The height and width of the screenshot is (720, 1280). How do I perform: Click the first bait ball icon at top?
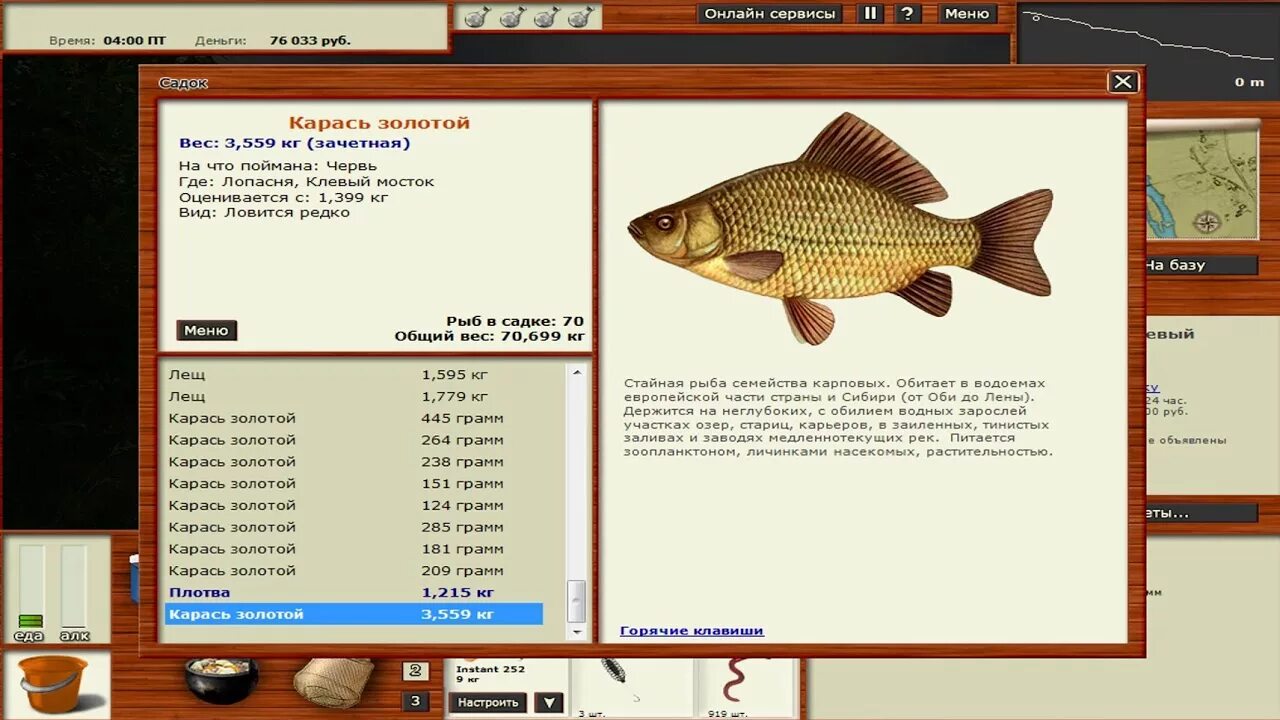tap(476, 16)
